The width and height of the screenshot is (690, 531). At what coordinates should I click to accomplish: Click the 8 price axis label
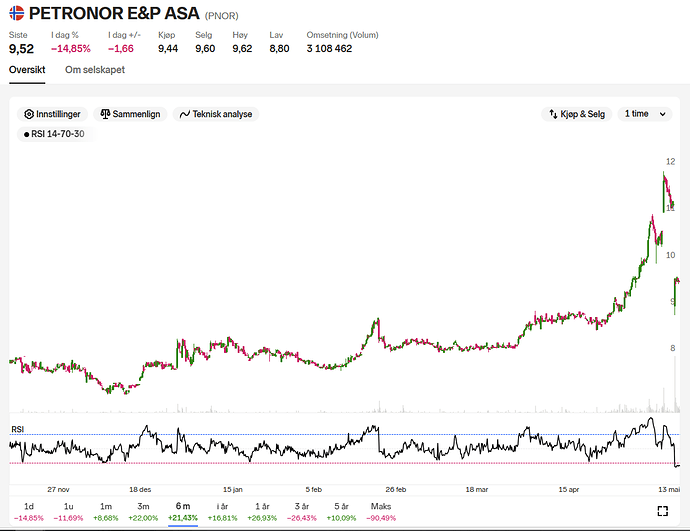click(x=672, y=348)
